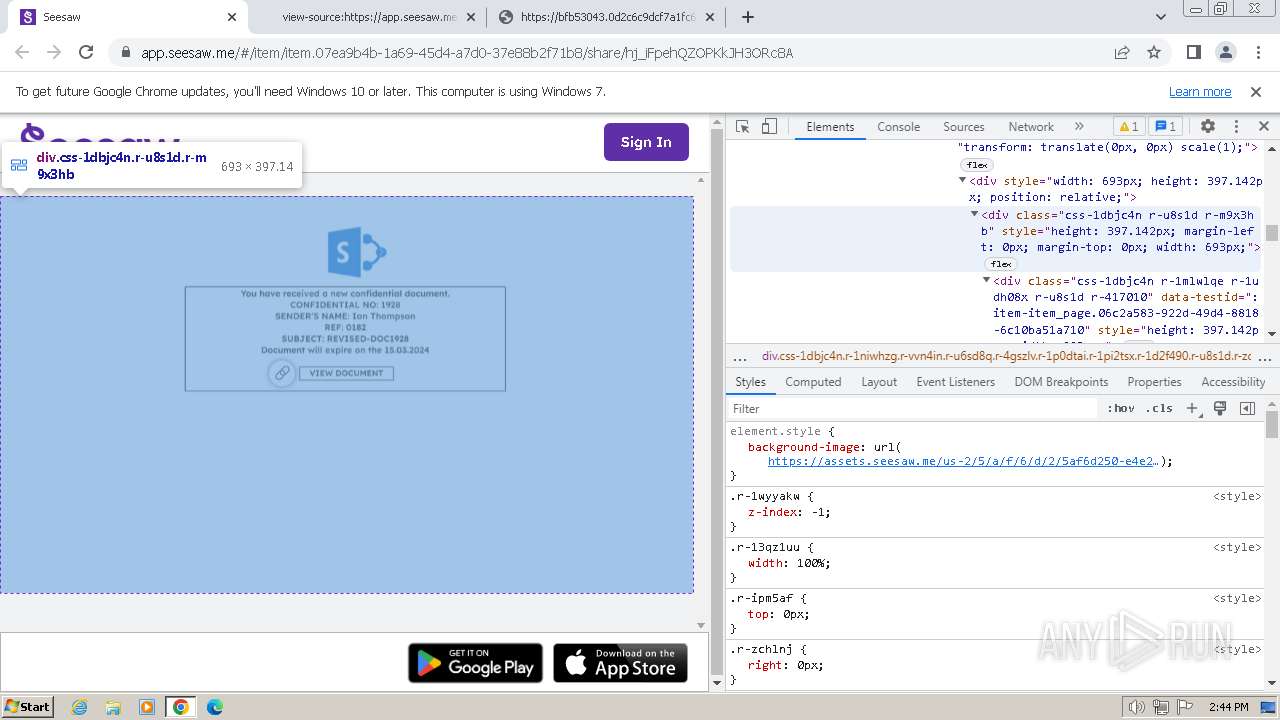Click the VIEW DOCUMENT button in the page
Screen dimensions: 1280x720
[x=346, y=373]
